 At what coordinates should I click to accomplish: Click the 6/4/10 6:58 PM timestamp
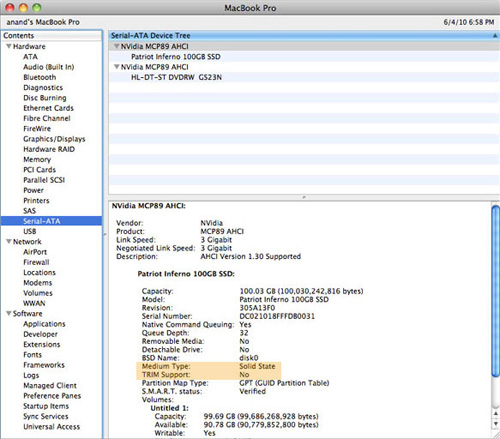pyautogui.click(x=469, y=22)
